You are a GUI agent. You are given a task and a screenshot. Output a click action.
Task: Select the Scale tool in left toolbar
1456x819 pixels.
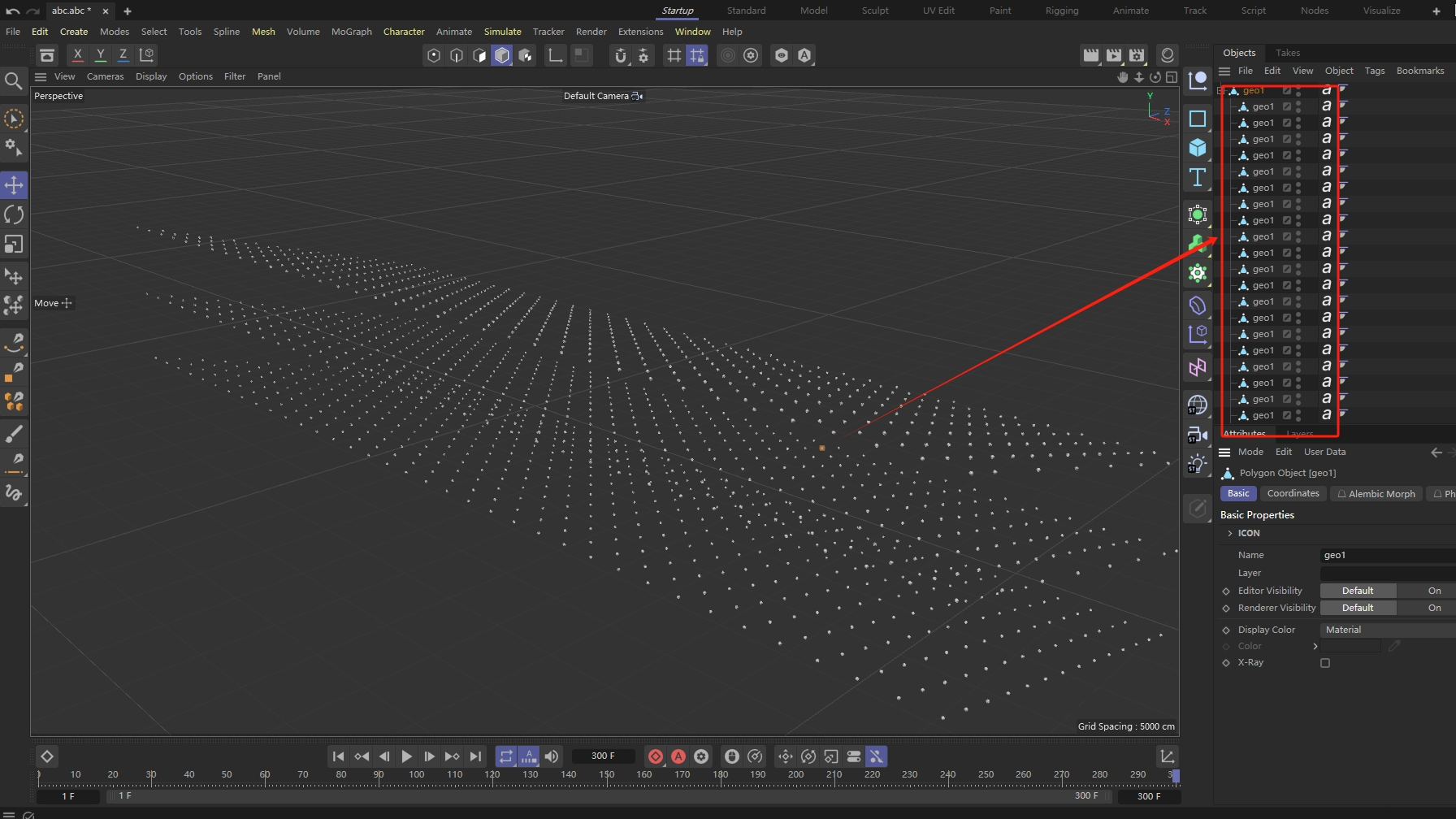click(x=14, y=244)
